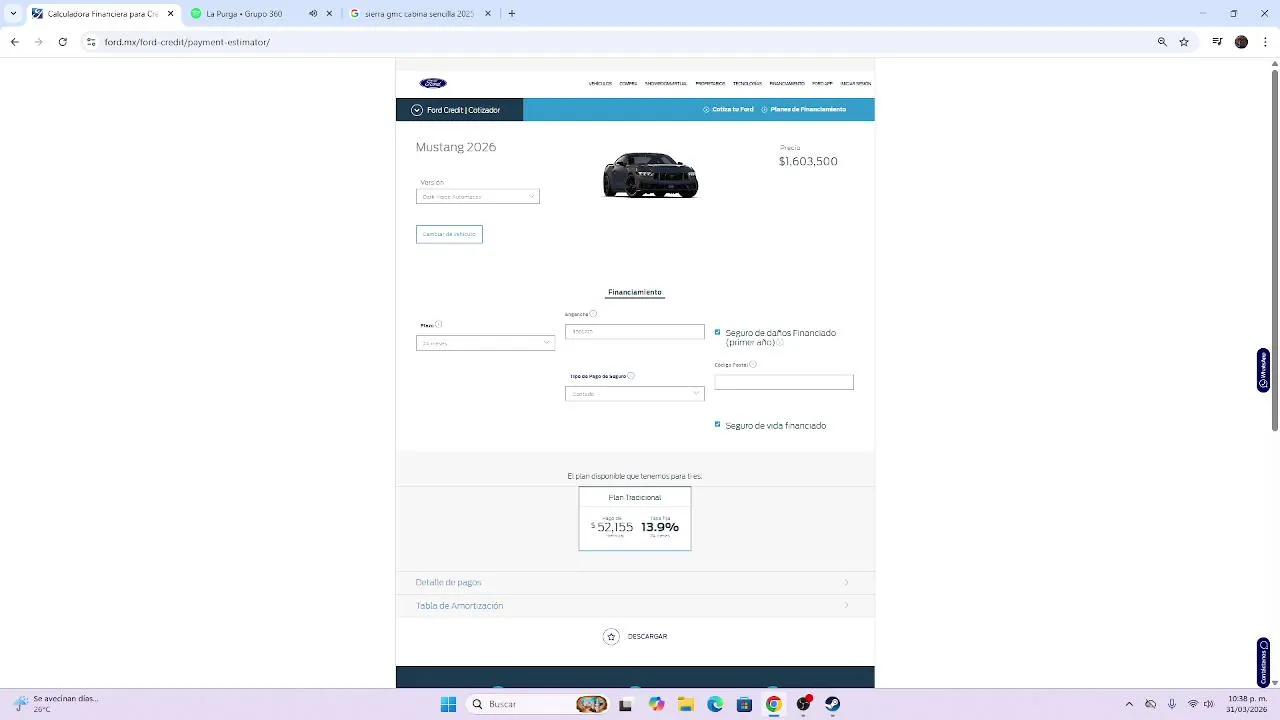Viewport: 1280px width, 720px height.
Task: Open Copilot from the taskbar
Action: (656, 704)
